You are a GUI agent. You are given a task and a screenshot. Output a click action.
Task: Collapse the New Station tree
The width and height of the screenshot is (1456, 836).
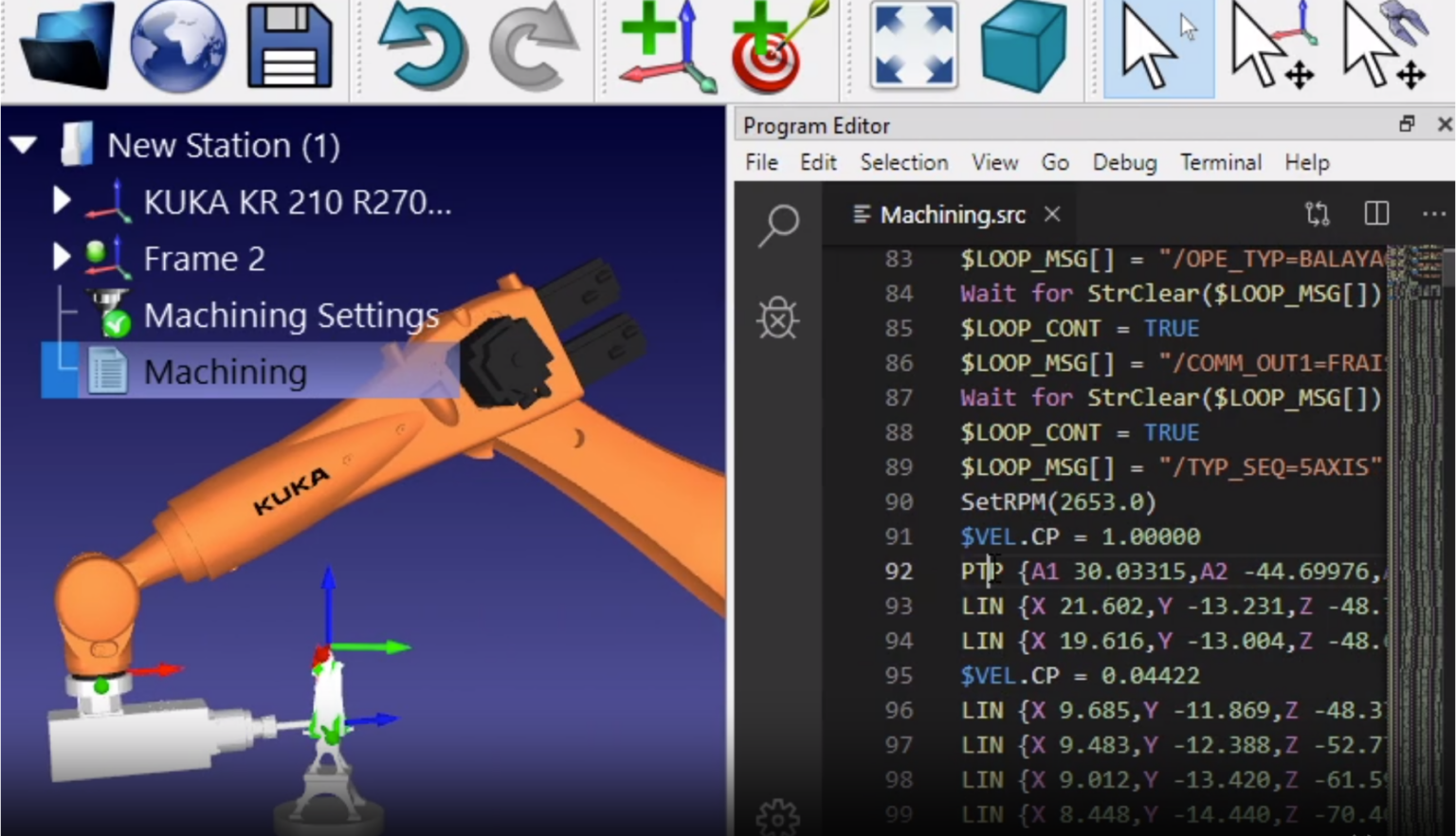coord(23,144)
